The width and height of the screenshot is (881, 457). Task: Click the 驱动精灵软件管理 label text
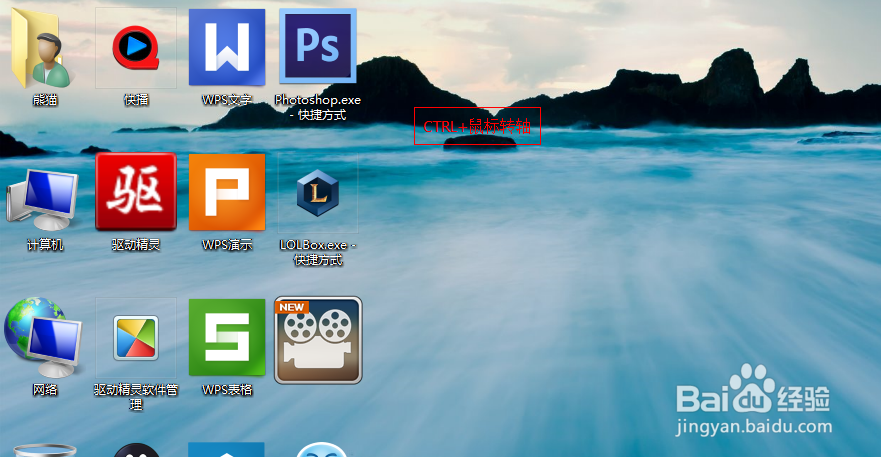[x=136, y=397]
